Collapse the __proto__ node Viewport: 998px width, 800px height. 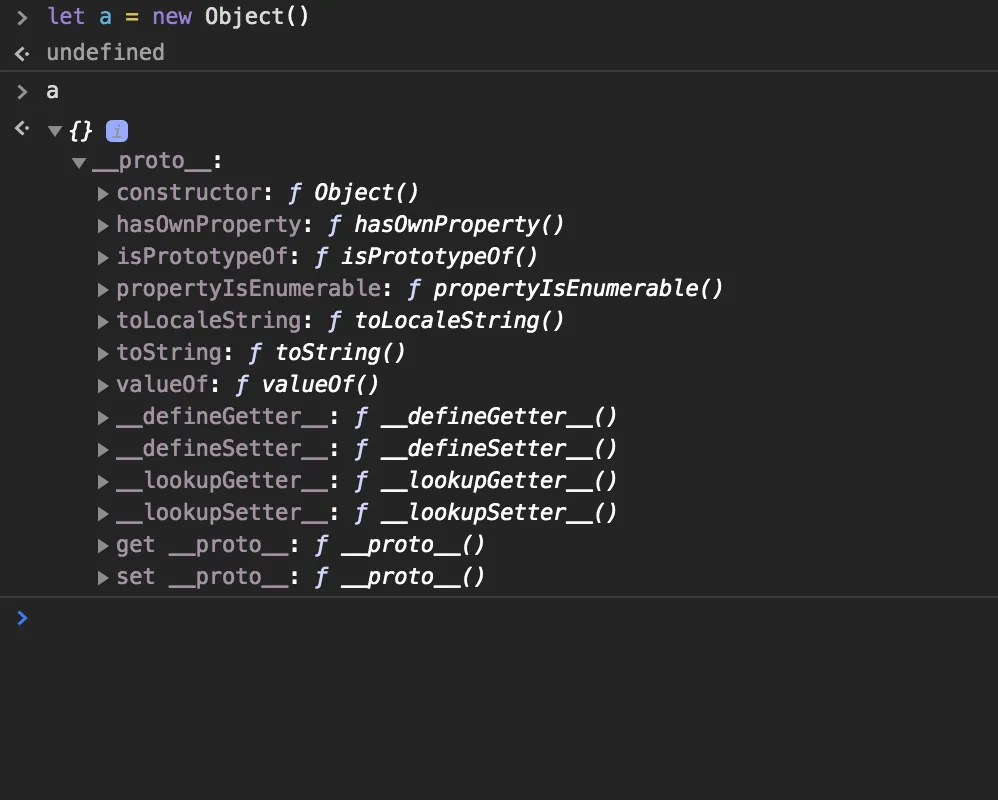[79, 162]
